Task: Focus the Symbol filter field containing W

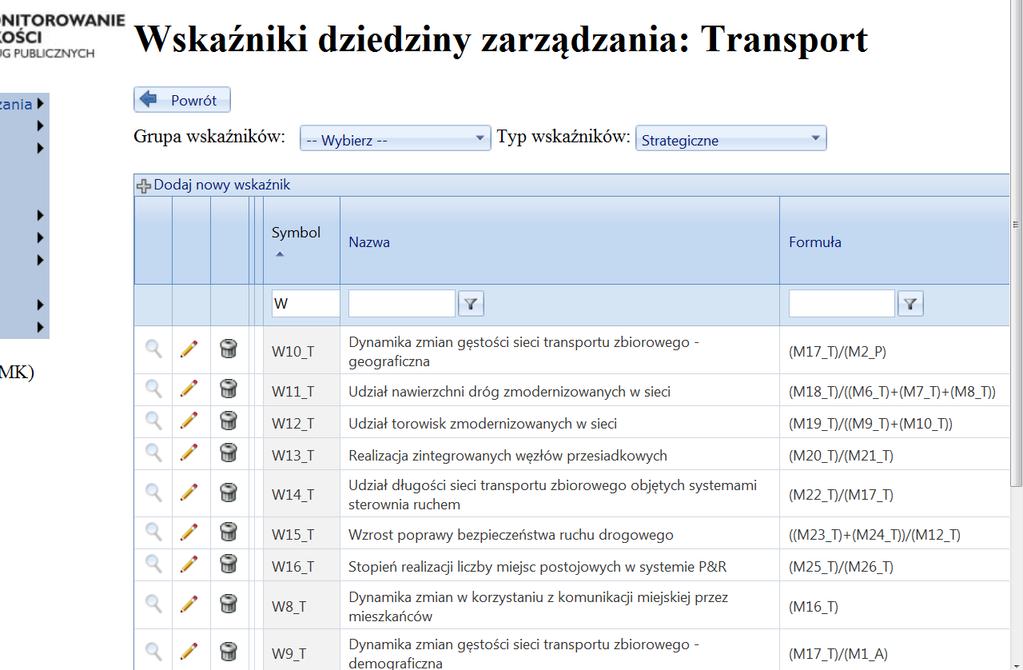Action: coord(305,303)
